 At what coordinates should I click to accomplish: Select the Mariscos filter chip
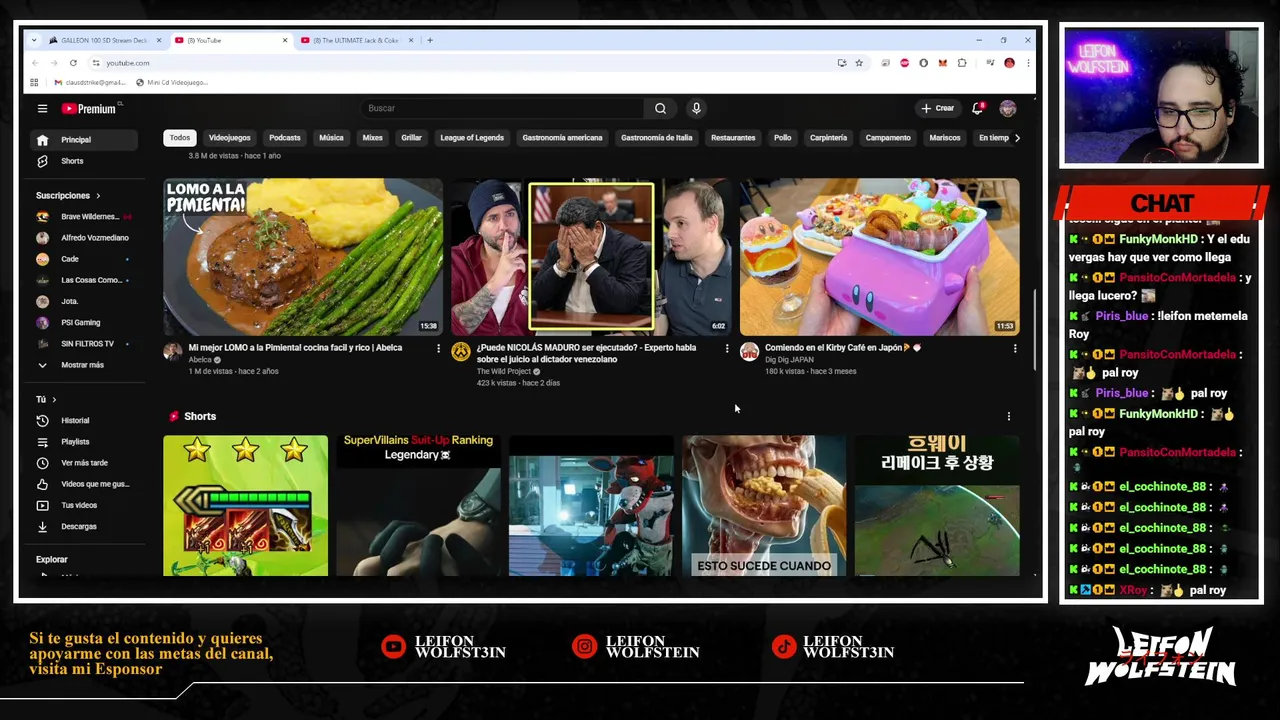[x=944, y=138]
